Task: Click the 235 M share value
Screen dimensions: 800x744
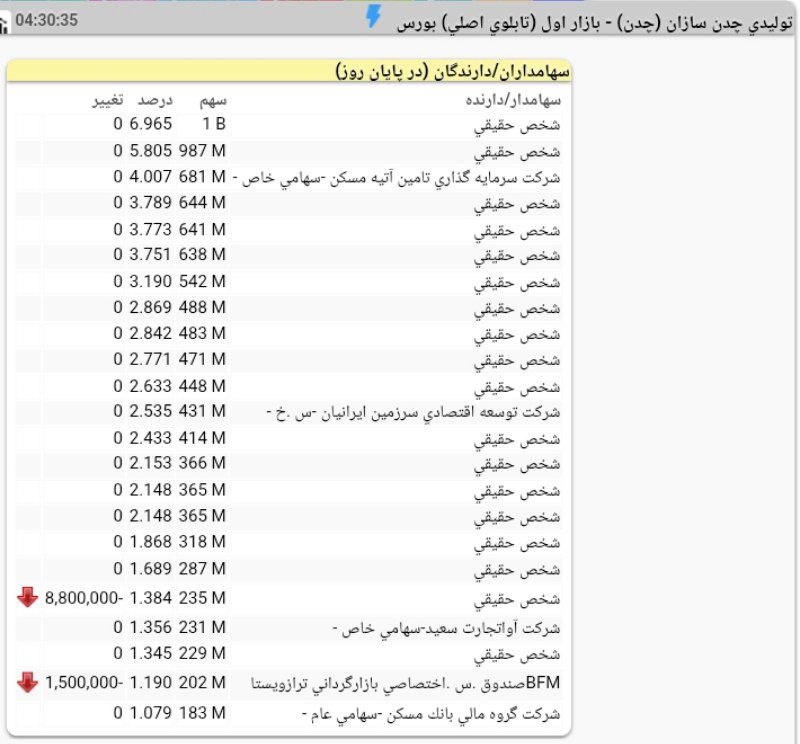Action: 203,598
